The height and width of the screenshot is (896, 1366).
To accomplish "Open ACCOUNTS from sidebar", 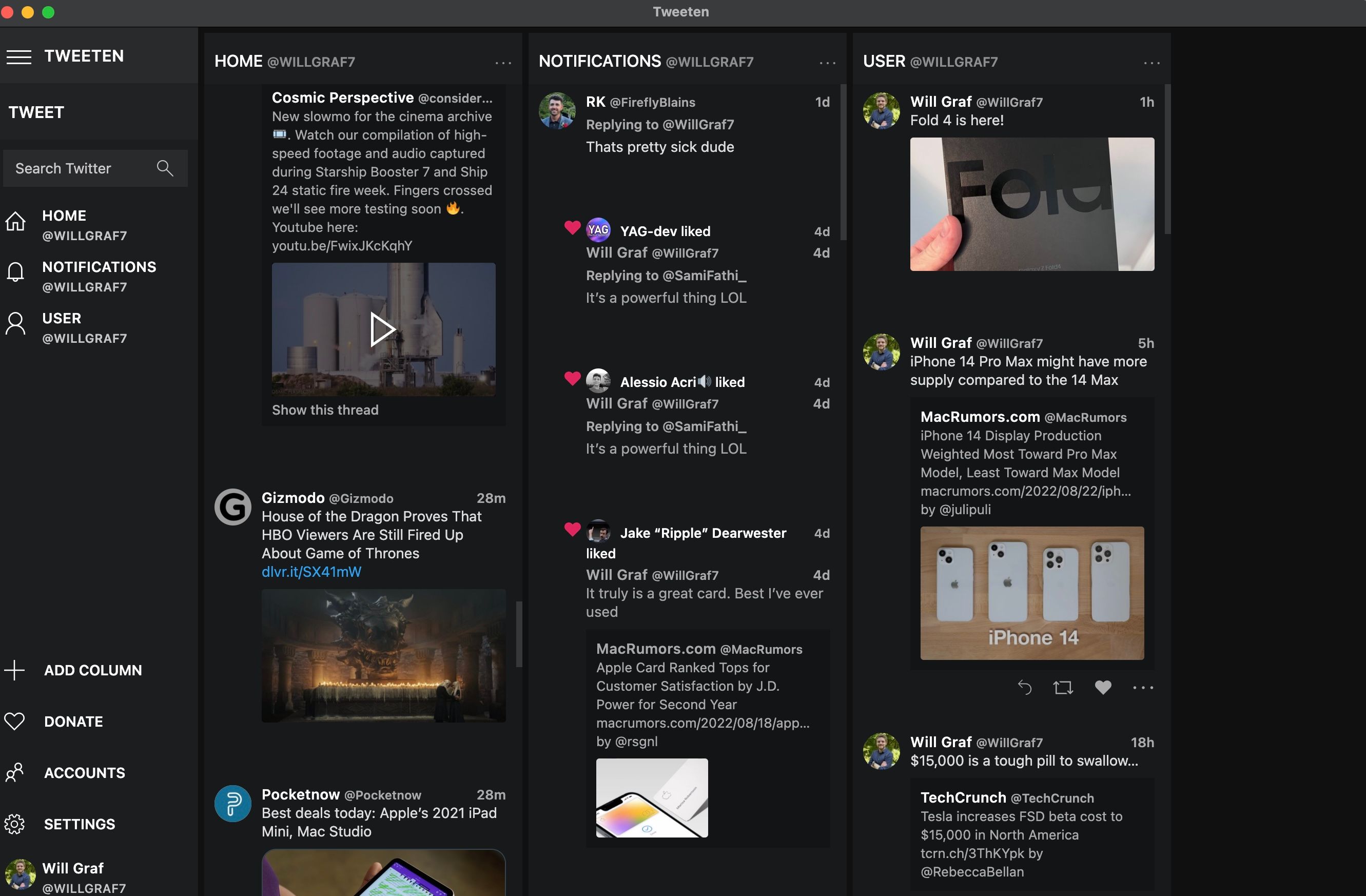I will [99, 773].
